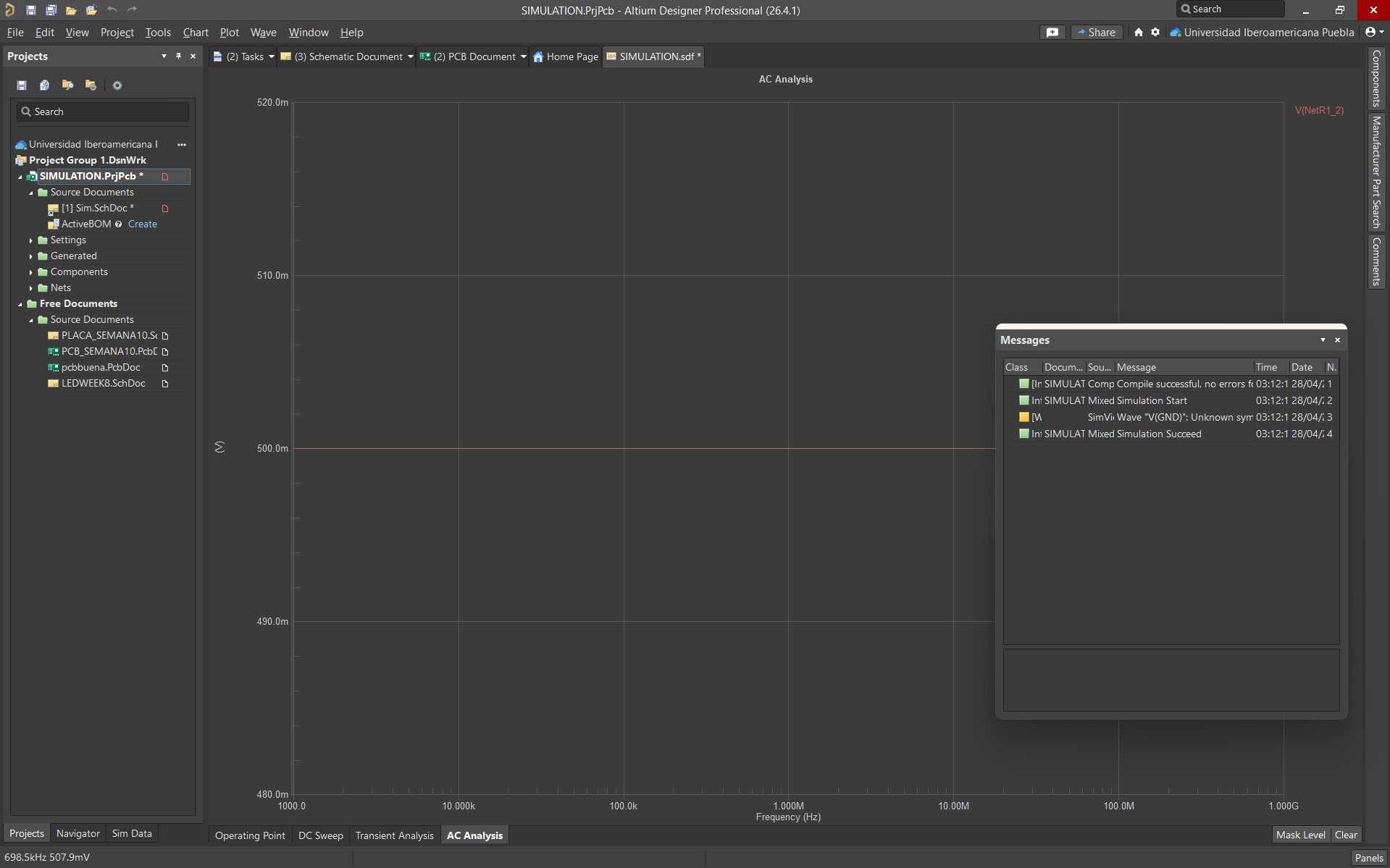Screen dimensions: 1390x868
Task: Open preferences with the gear icon beside Home
Action: pos(1155,33)
